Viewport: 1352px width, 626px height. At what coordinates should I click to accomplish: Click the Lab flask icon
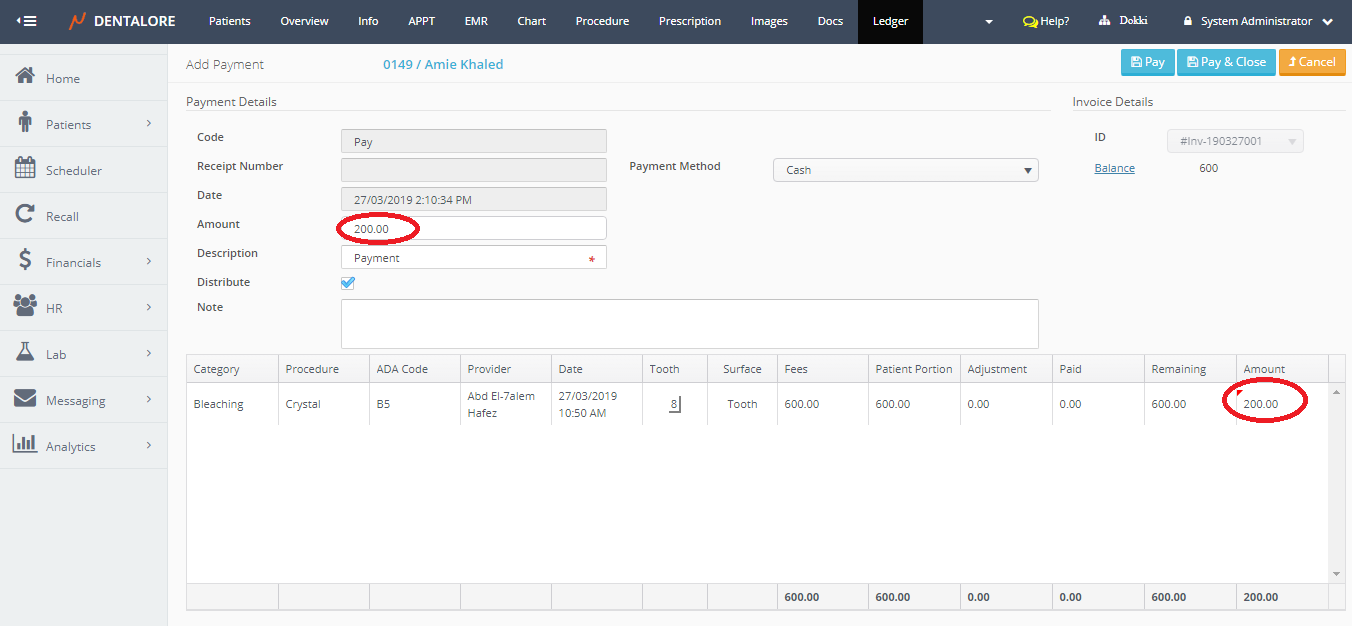(x=25, y=353)
